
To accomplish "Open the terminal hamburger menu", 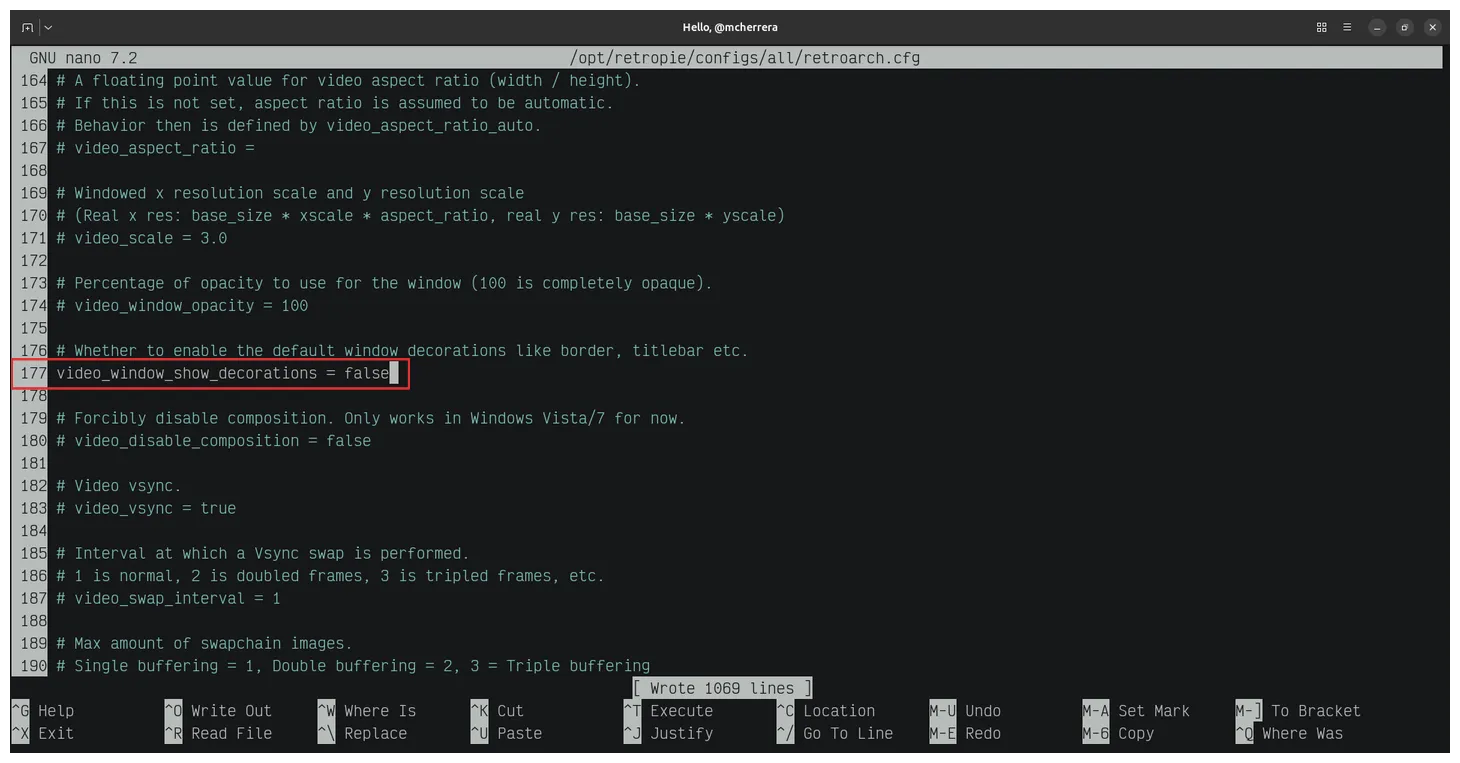I will click(x=1349, y=27).
